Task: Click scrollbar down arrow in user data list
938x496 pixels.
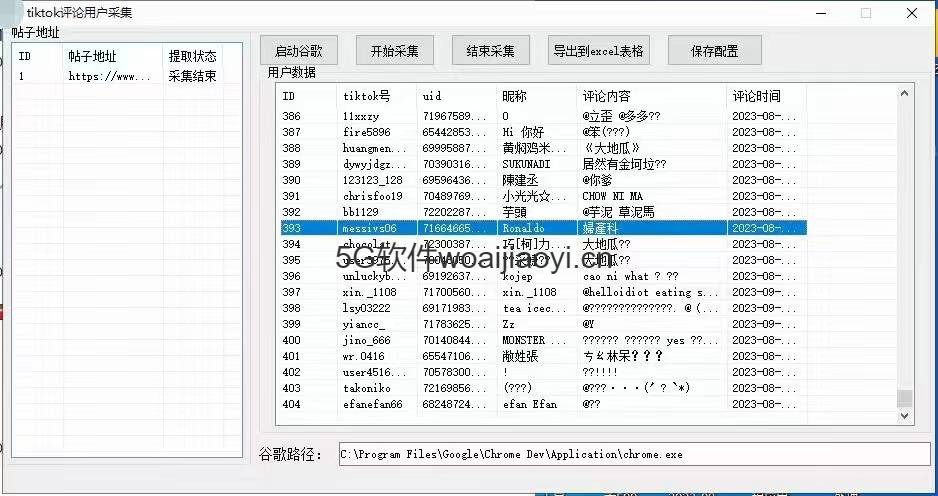Action: click(904, 415)
